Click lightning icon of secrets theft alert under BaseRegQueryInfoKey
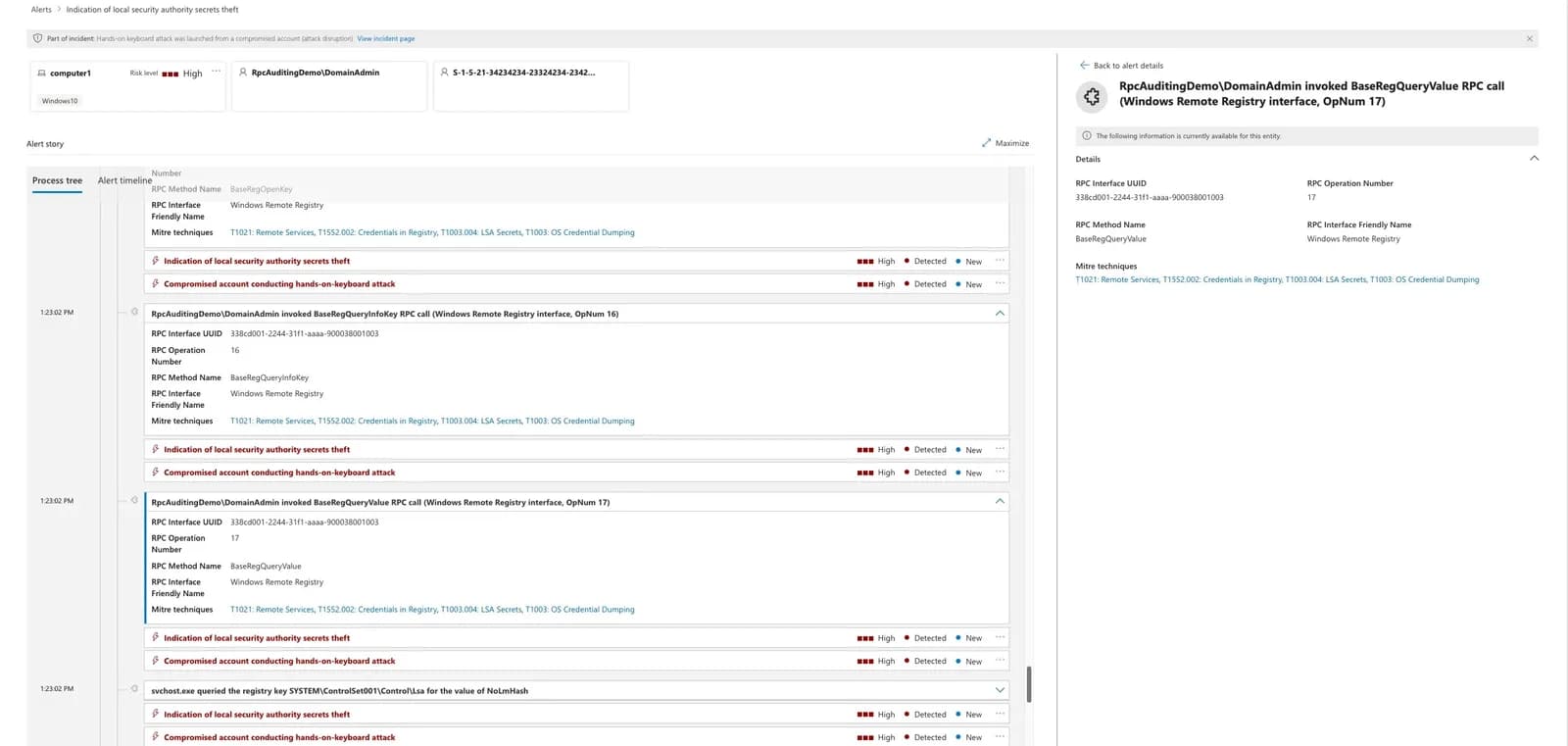 (155, 449)
